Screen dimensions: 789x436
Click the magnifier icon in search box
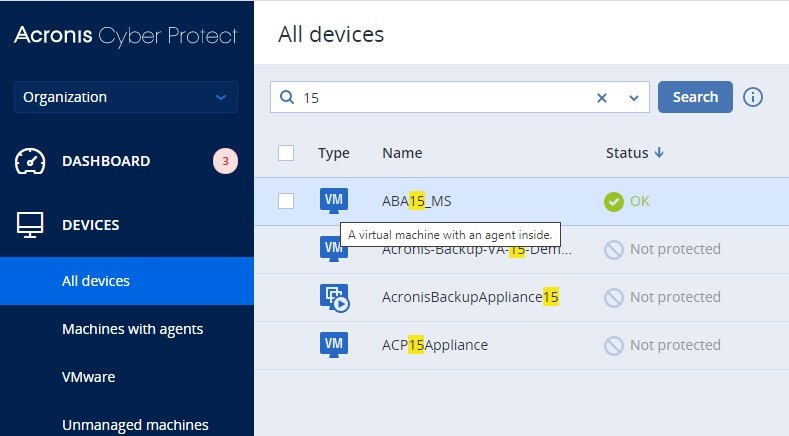coord(287,97)
